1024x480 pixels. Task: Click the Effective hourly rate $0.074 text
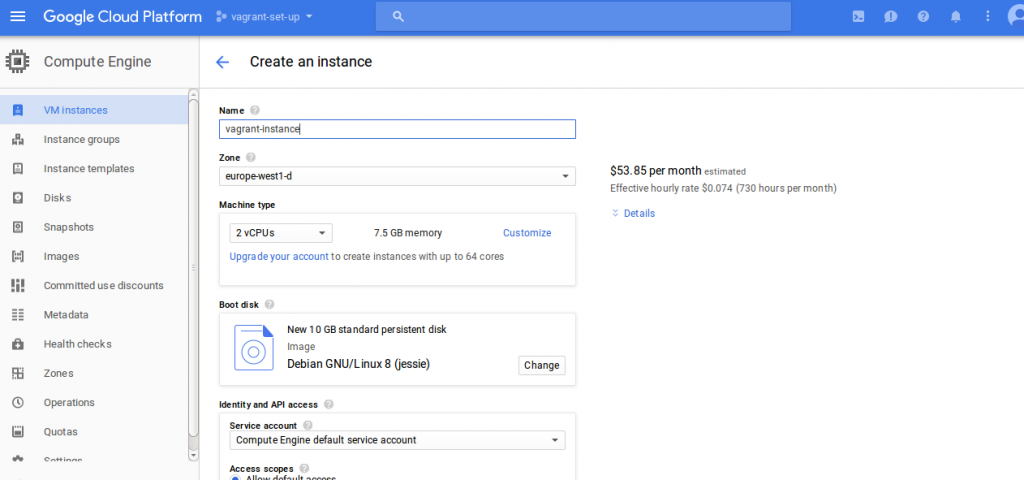[672, 188]
